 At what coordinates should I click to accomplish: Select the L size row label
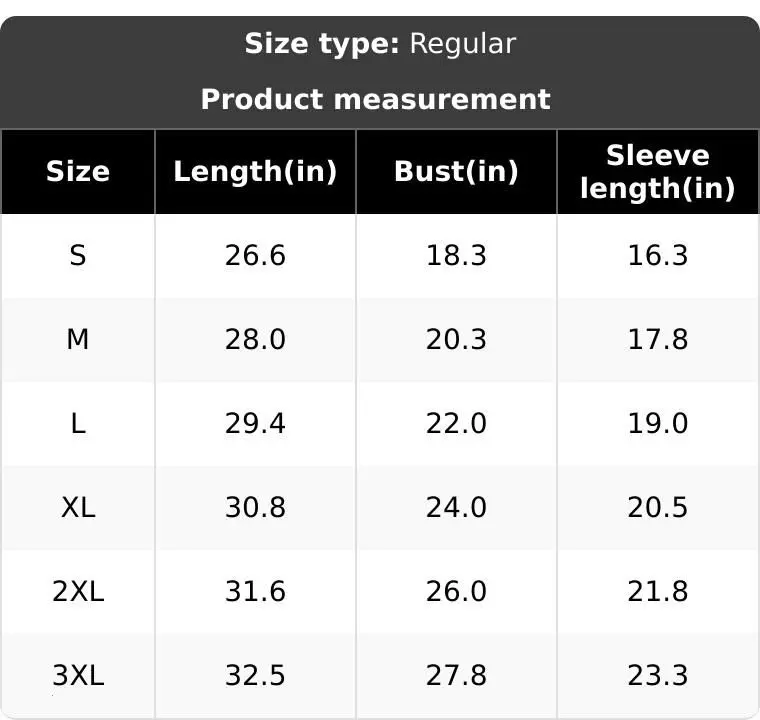(x=78, y=424)
